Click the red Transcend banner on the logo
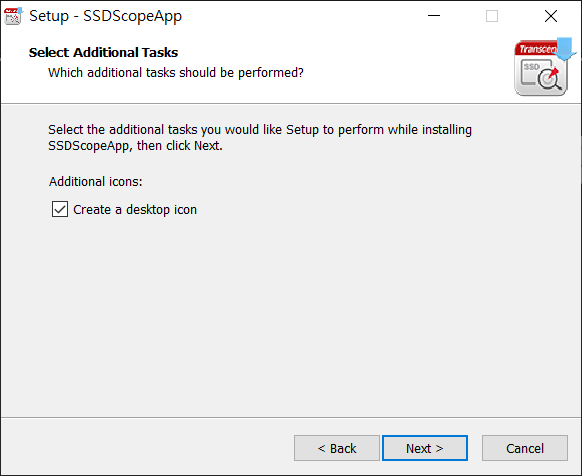Image resolution: width=582 pixels, height=476 pixels. point(536,49)
